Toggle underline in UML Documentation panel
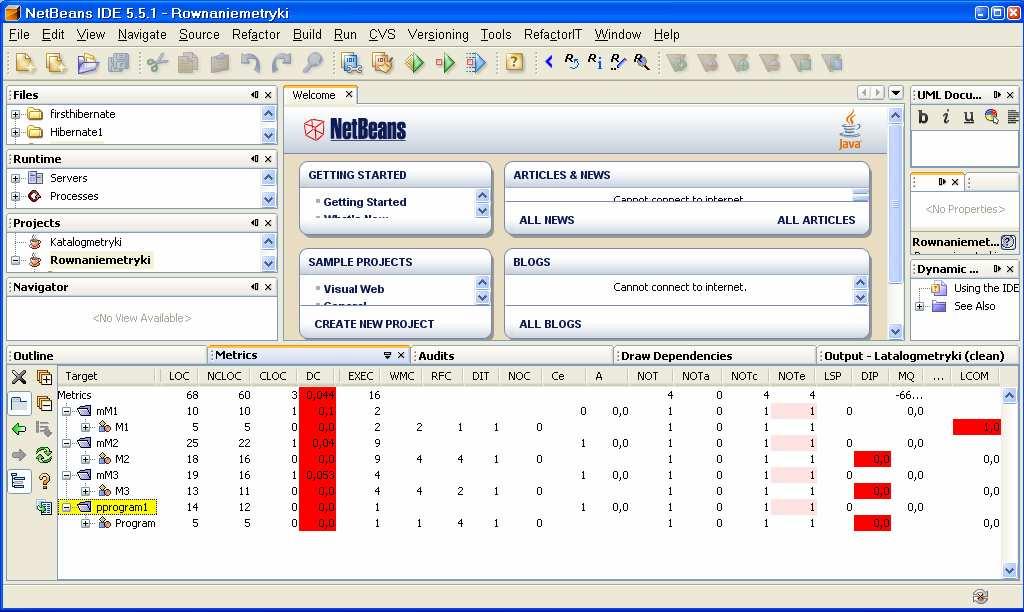Image resolution: width=1024 pixels, height=612 pixels. (968, 117)
